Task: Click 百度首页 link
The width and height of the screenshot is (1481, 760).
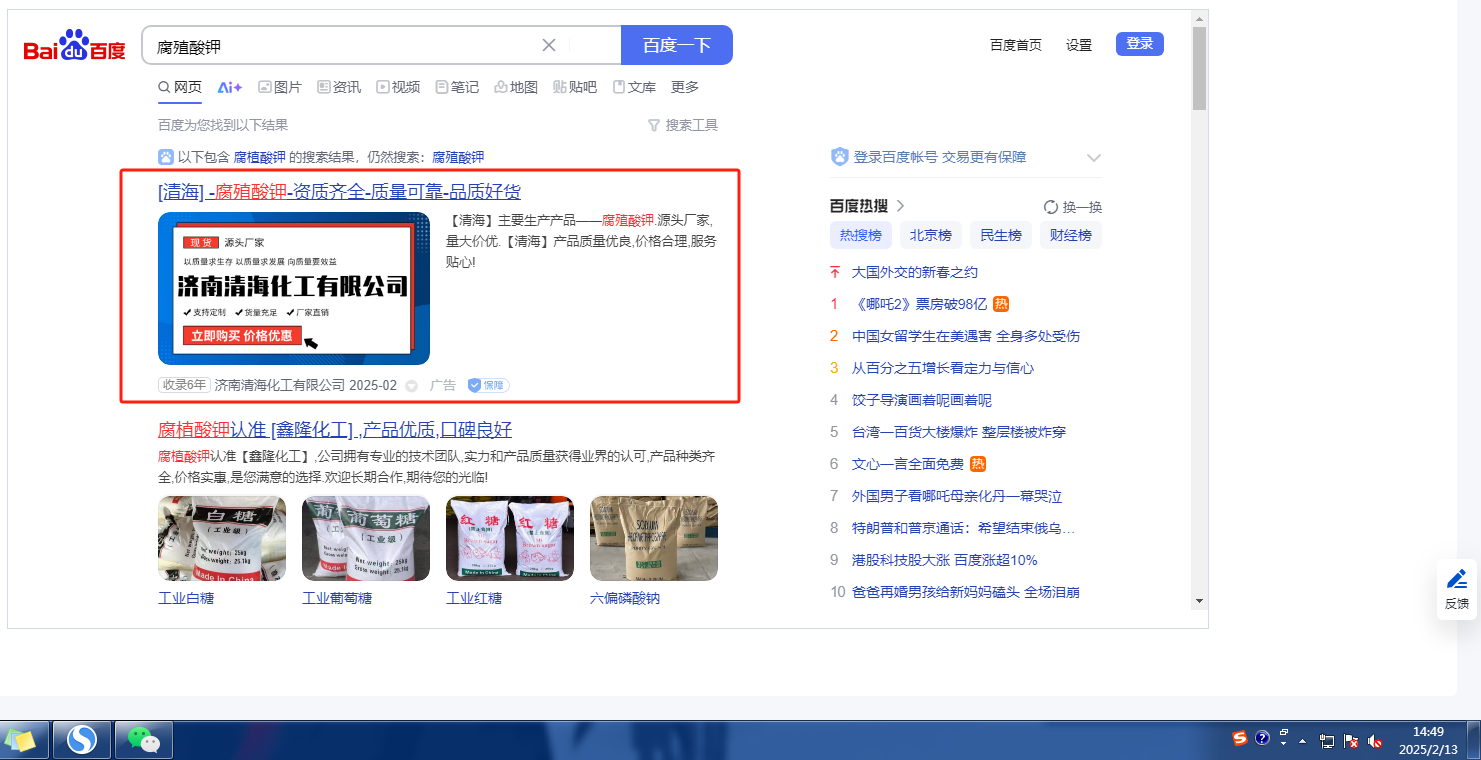Action: point(1016,45)
